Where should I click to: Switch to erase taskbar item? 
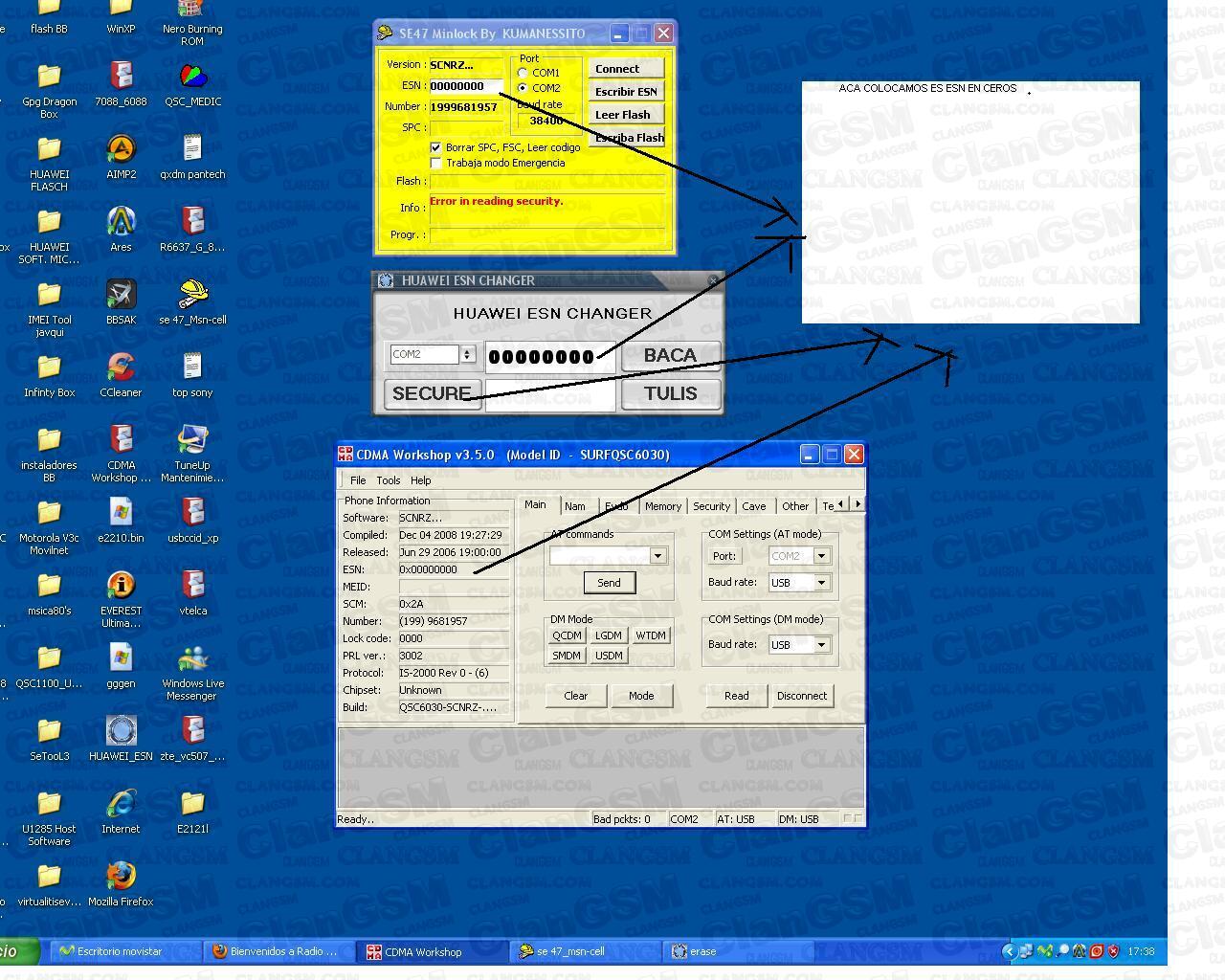point(737,951)
